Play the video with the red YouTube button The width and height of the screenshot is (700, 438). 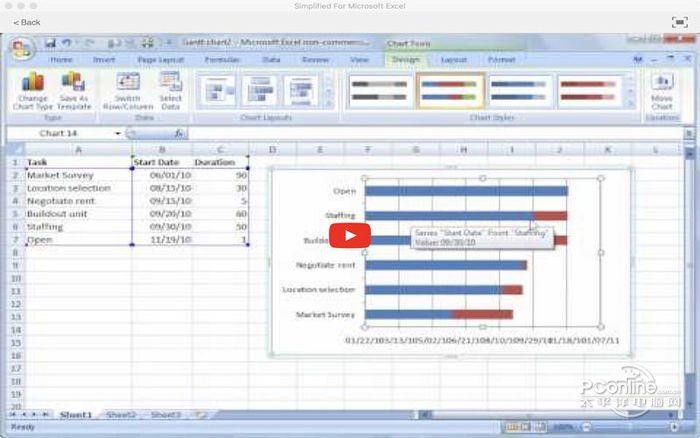click(x=350, y=235)
